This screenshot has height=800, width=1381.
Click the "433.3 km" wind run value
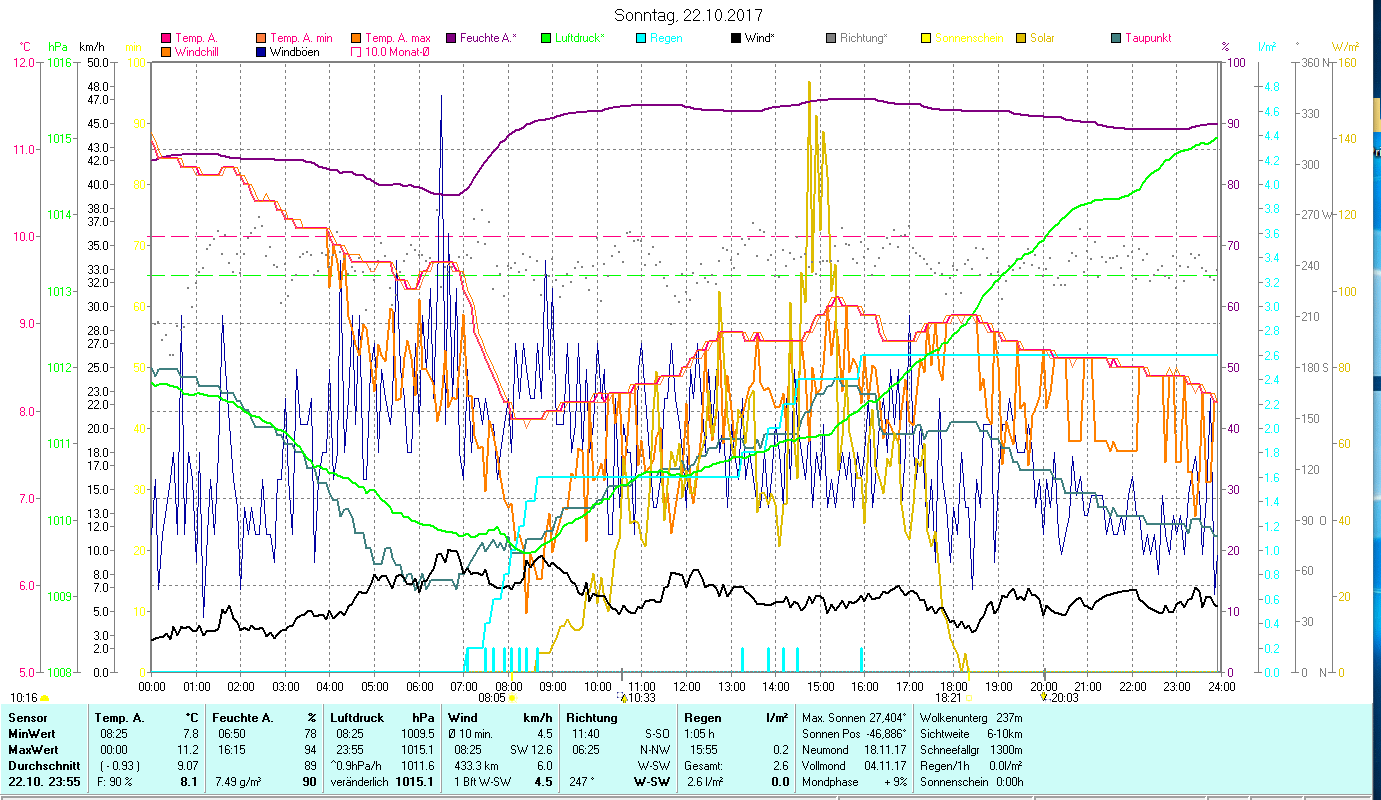point(476,766)
